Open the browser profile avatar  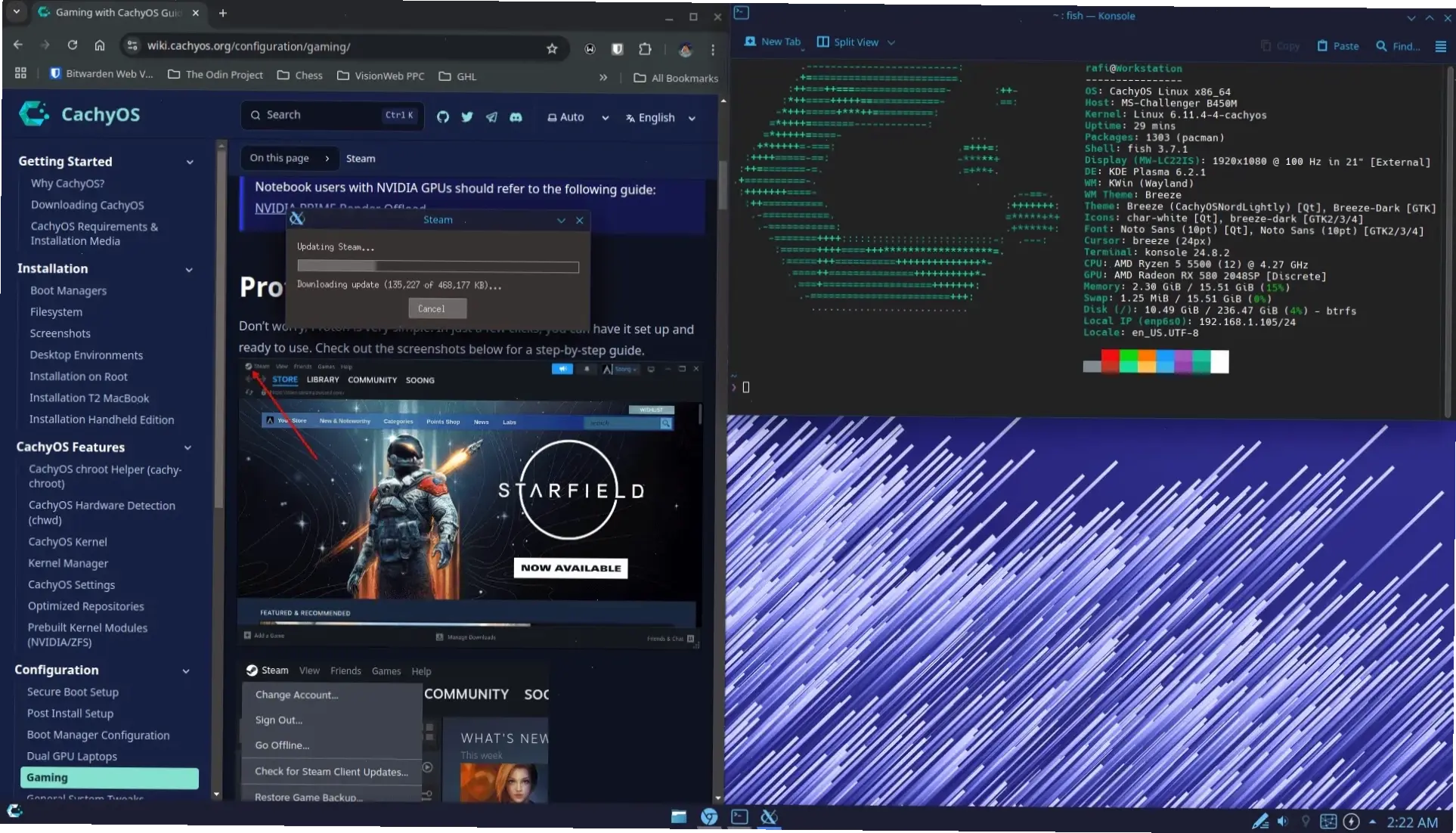pyautogui.click(x=686, y=50)
